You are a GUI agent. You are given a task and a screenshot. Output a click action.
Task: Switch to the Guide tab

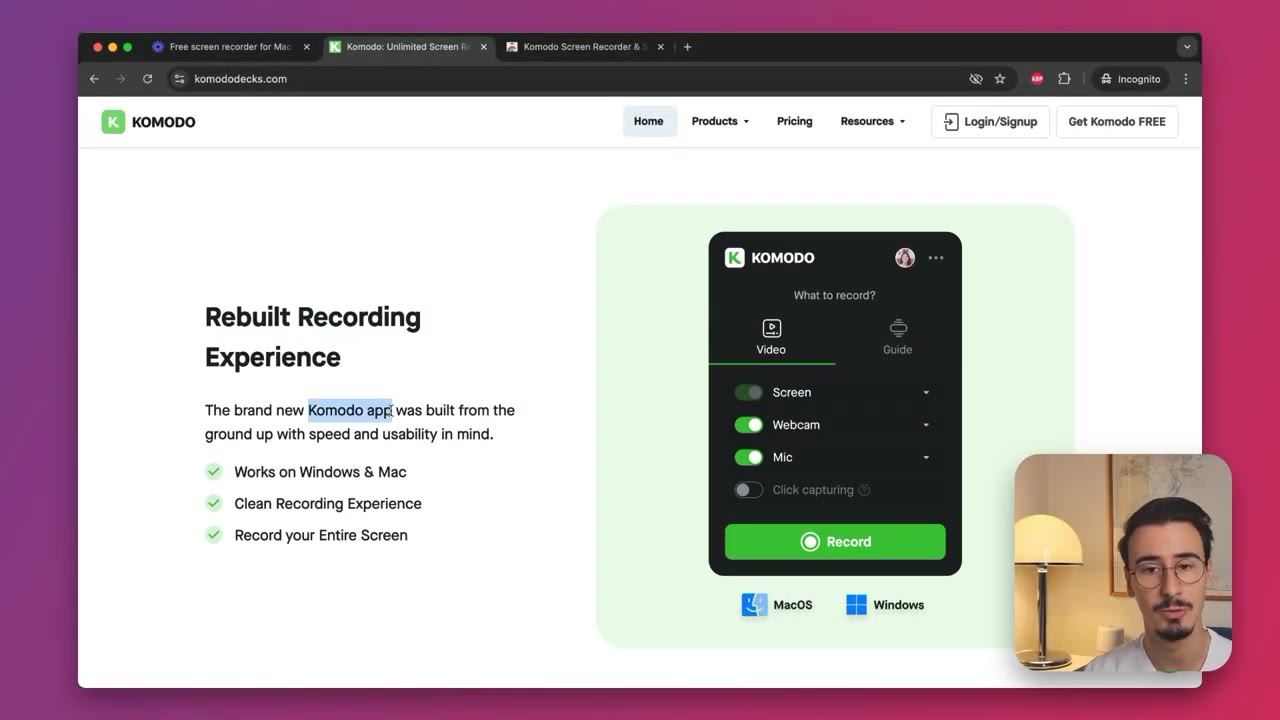(897, 338)
